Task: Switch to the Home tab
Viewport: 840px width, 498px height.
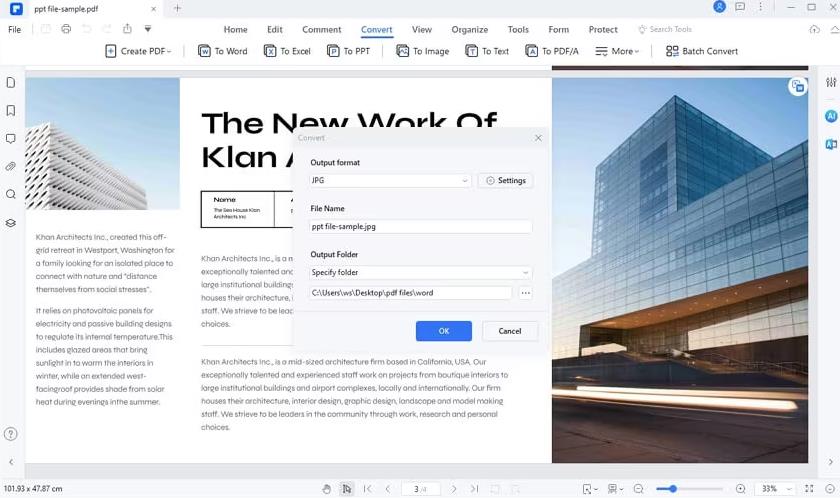Action: pyautogui.click(x=235, y=29)
